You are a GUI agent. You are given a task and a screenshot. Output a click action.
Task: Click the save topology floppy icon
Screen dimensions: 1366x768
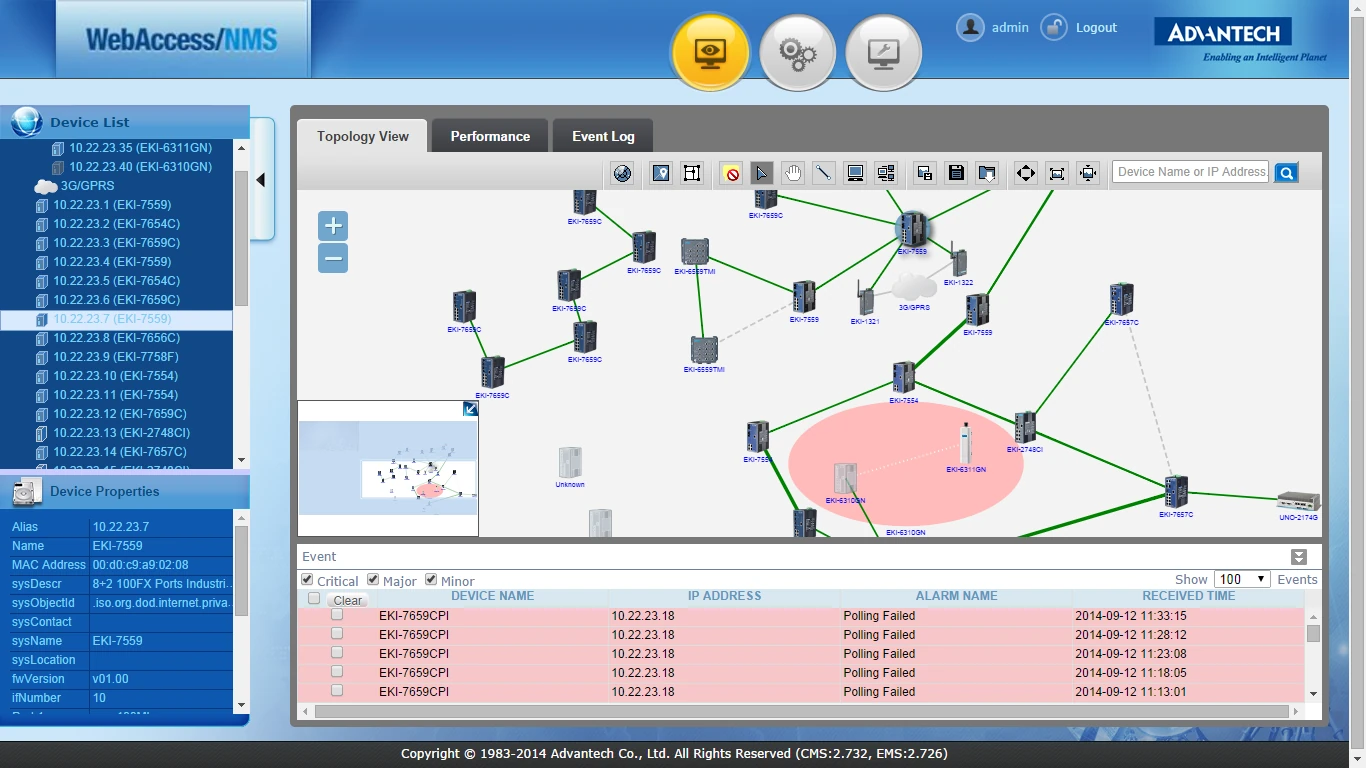(x=956, y=173)
